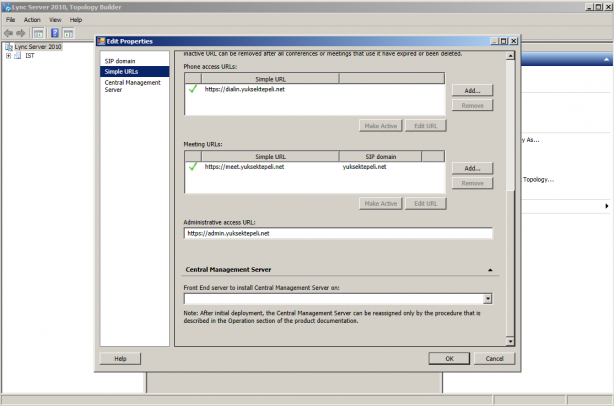
Task: Maximize the Edit Properties dialog
Action: click(504, 41)
